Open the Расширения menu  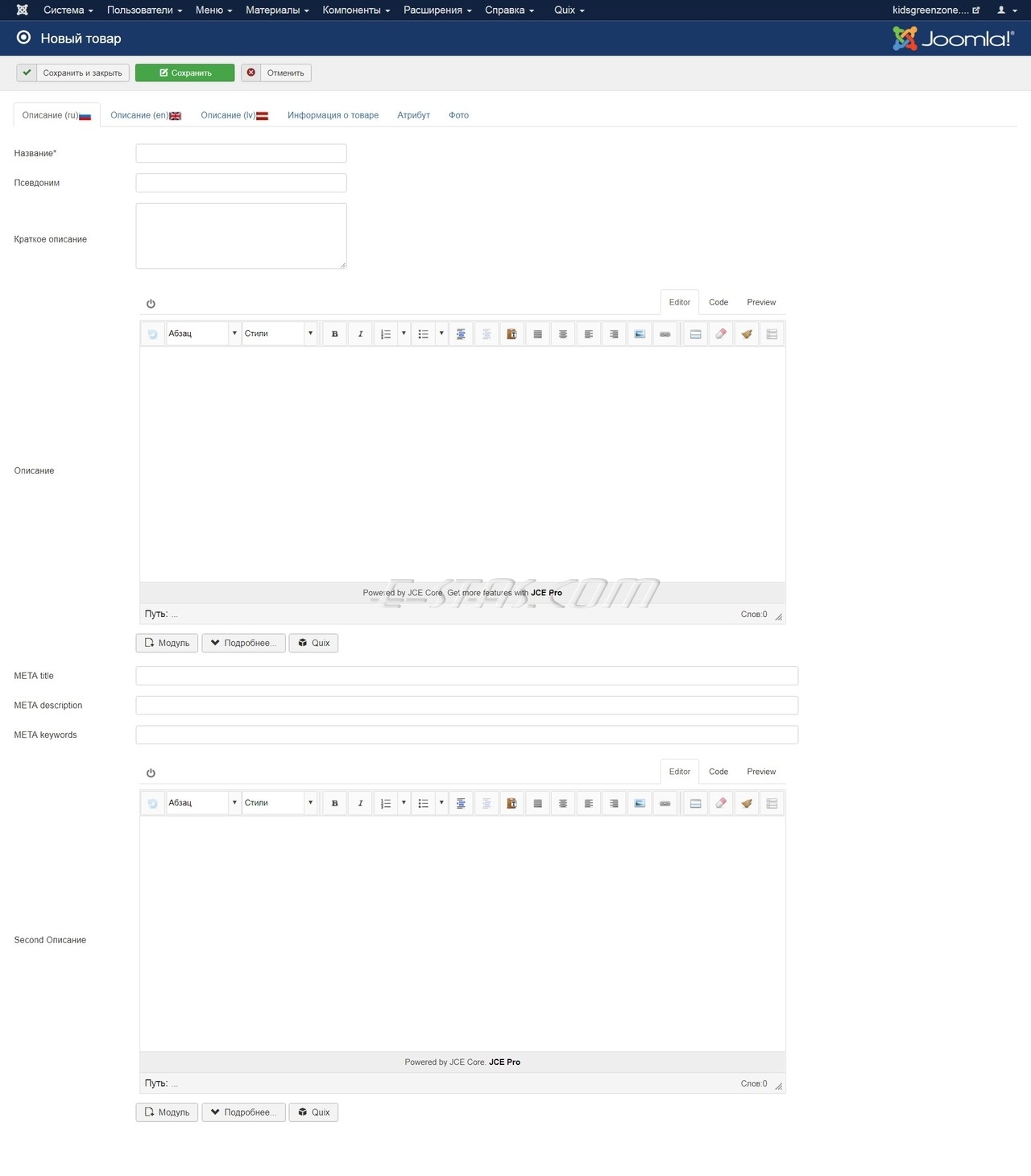(437, 10)
